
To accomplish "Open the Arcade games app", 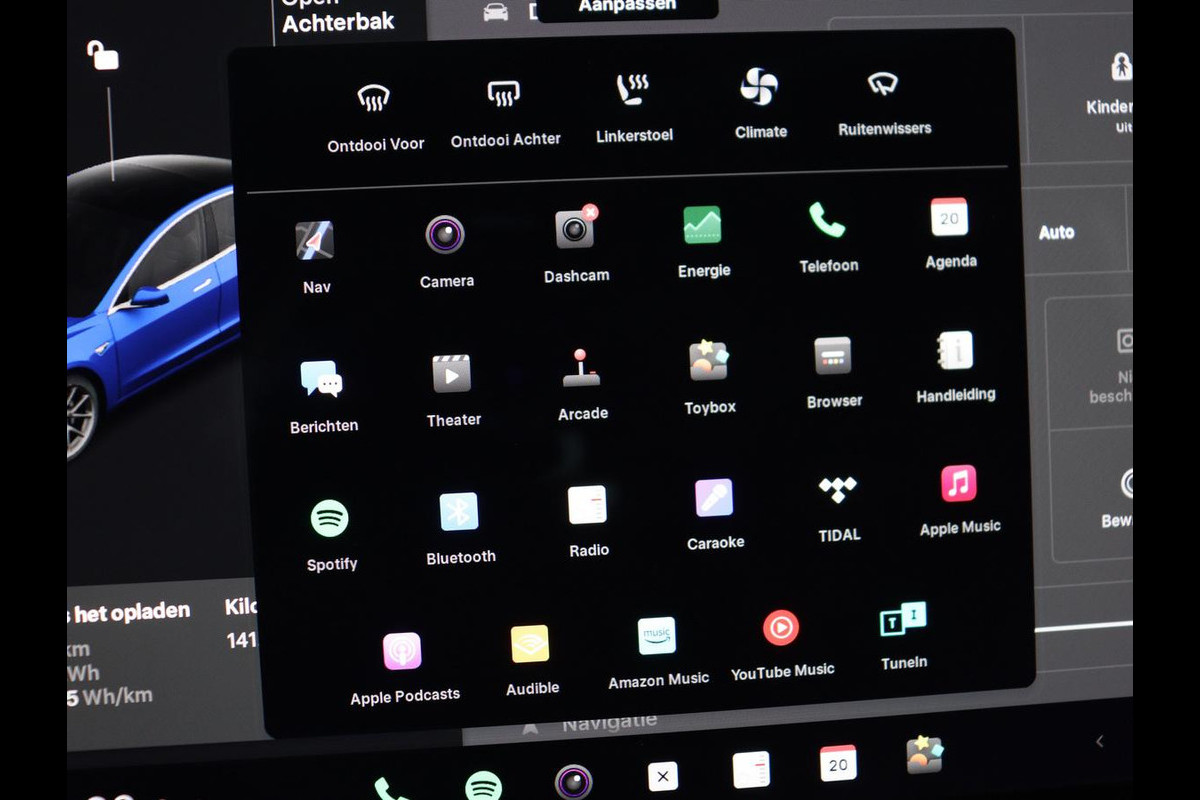I will pos(582,368).
